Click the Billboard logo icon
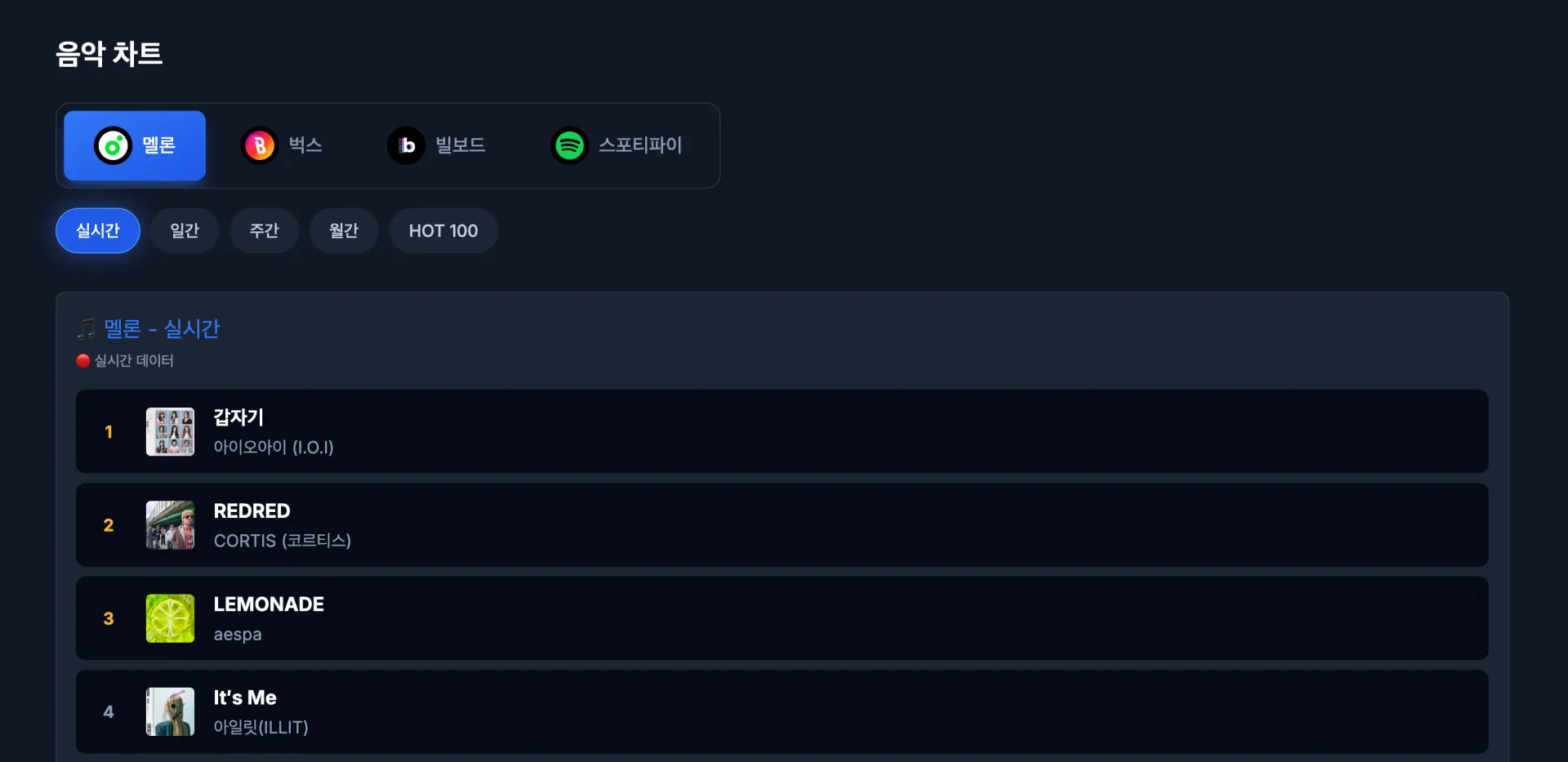This screenshot has width=1568, height=762. coord(407,146)
